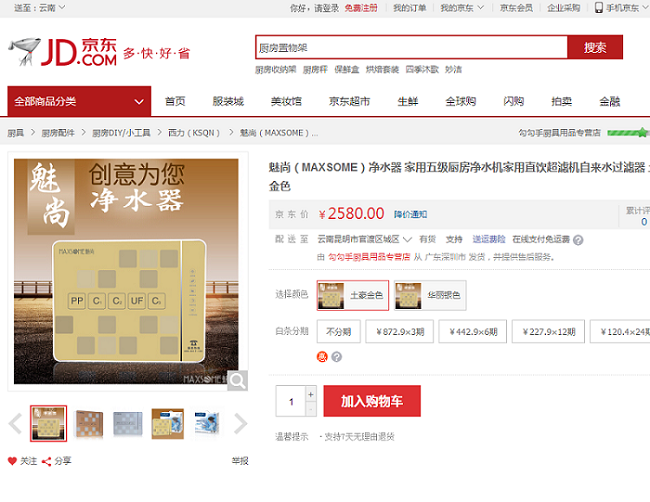Click the 加入购物车 button
The image size is (650, 502).
(372, 401)
